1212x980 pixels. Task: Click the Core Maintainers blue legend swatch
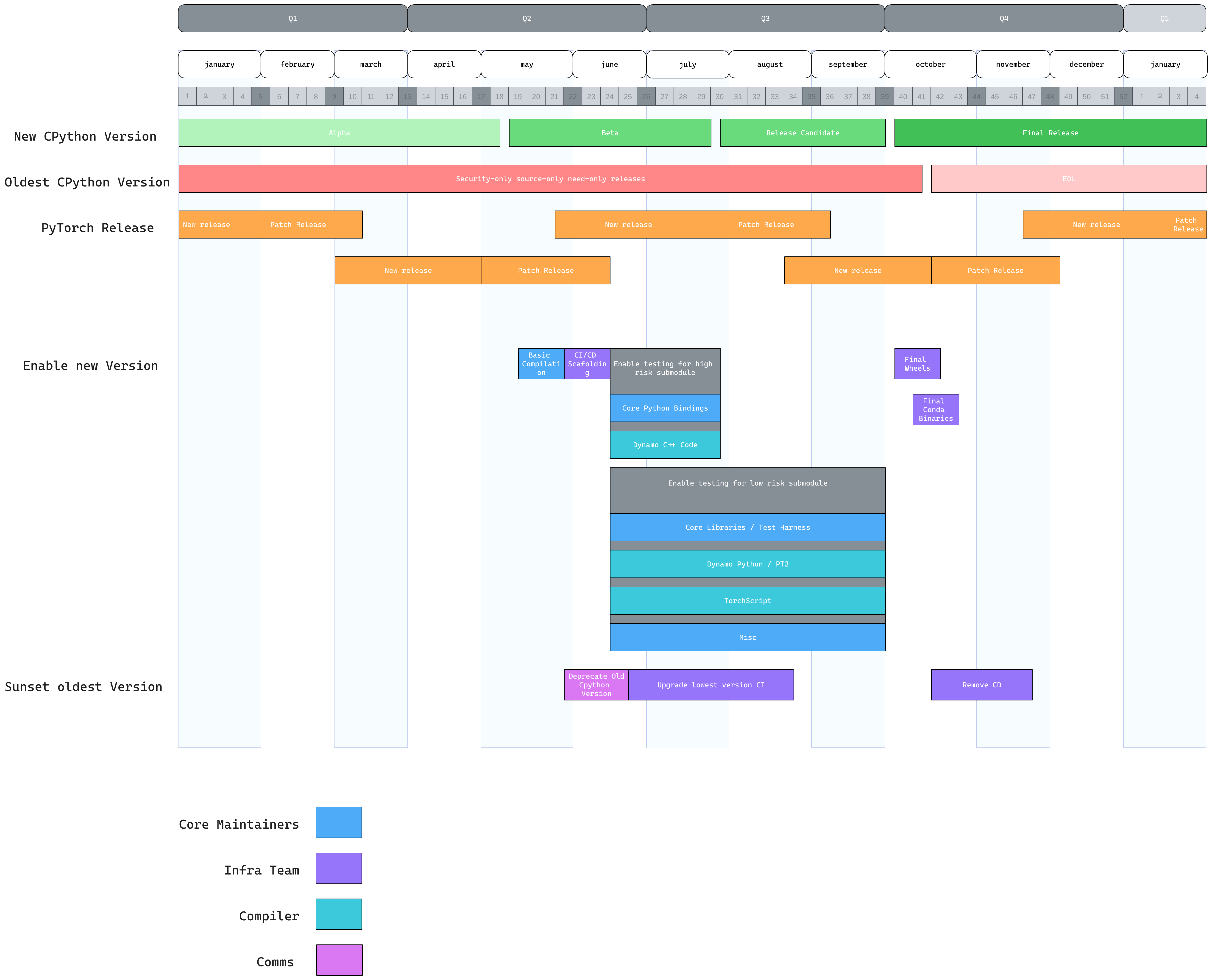coord(338,822)
